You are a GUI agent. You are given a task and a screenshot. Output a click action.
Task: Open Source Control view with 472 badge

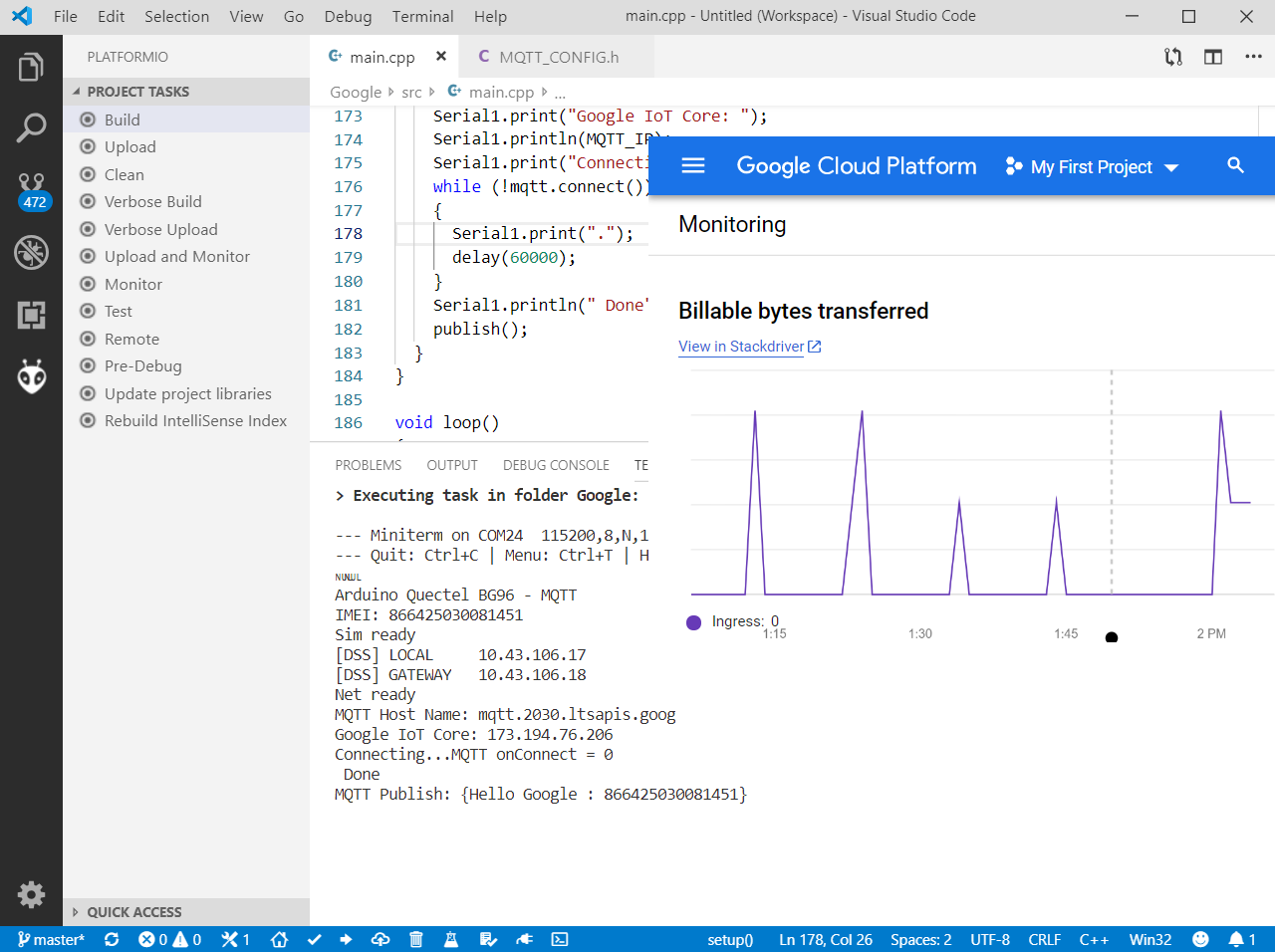pos(32,190)
